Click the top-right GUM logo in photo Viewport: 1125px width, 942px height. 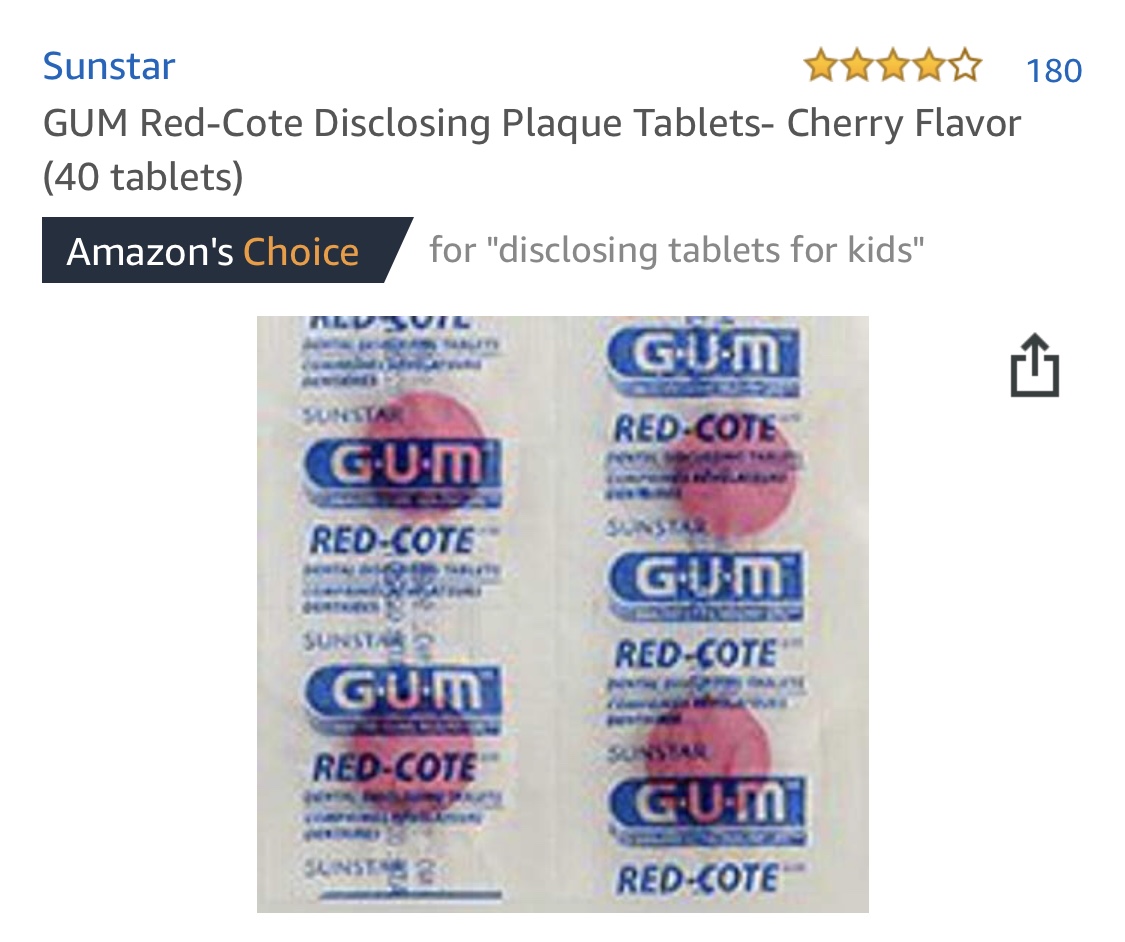point(704,354)
